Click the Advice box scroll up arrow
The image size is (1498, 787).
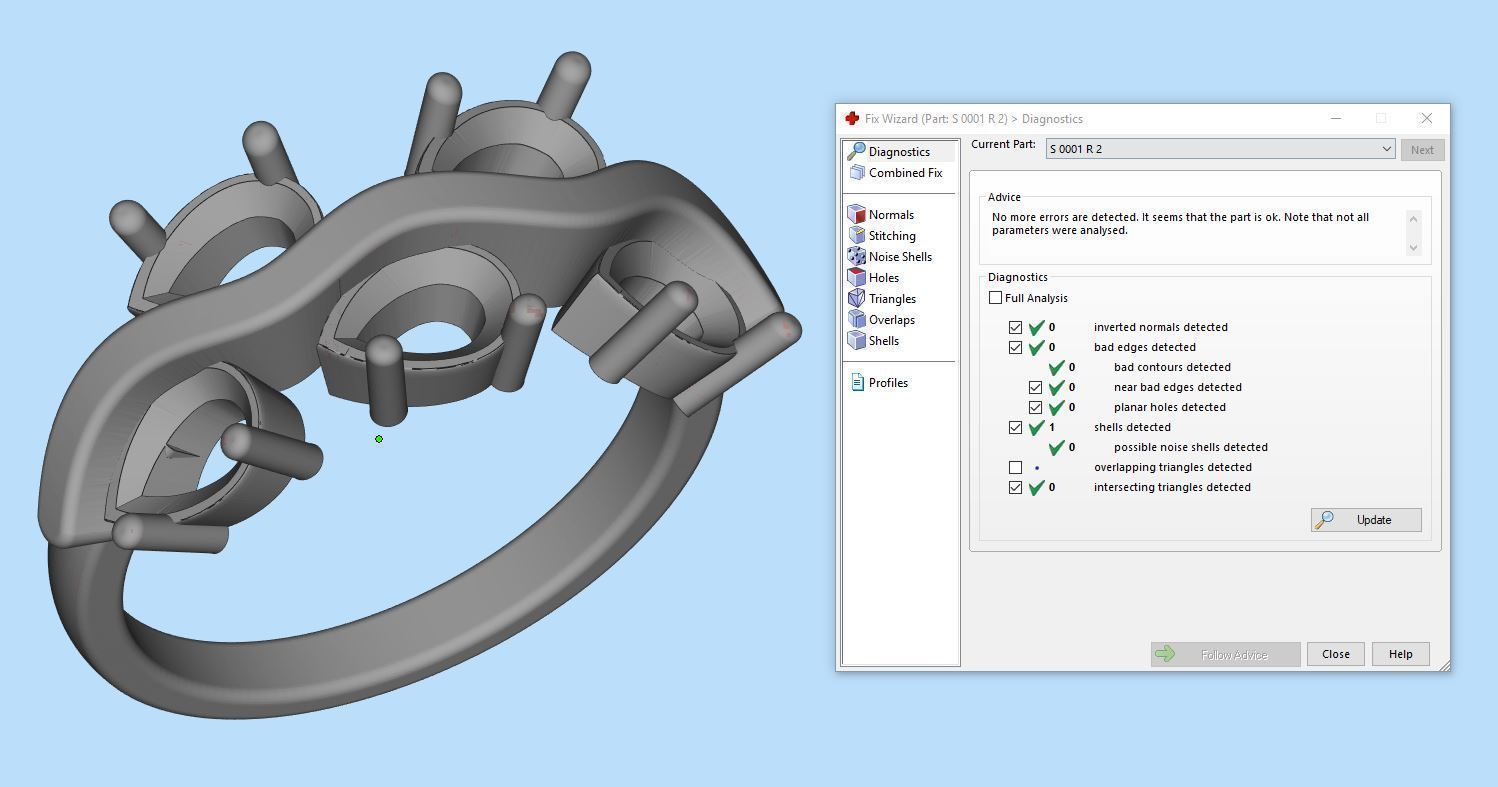tap(1413, 218)
